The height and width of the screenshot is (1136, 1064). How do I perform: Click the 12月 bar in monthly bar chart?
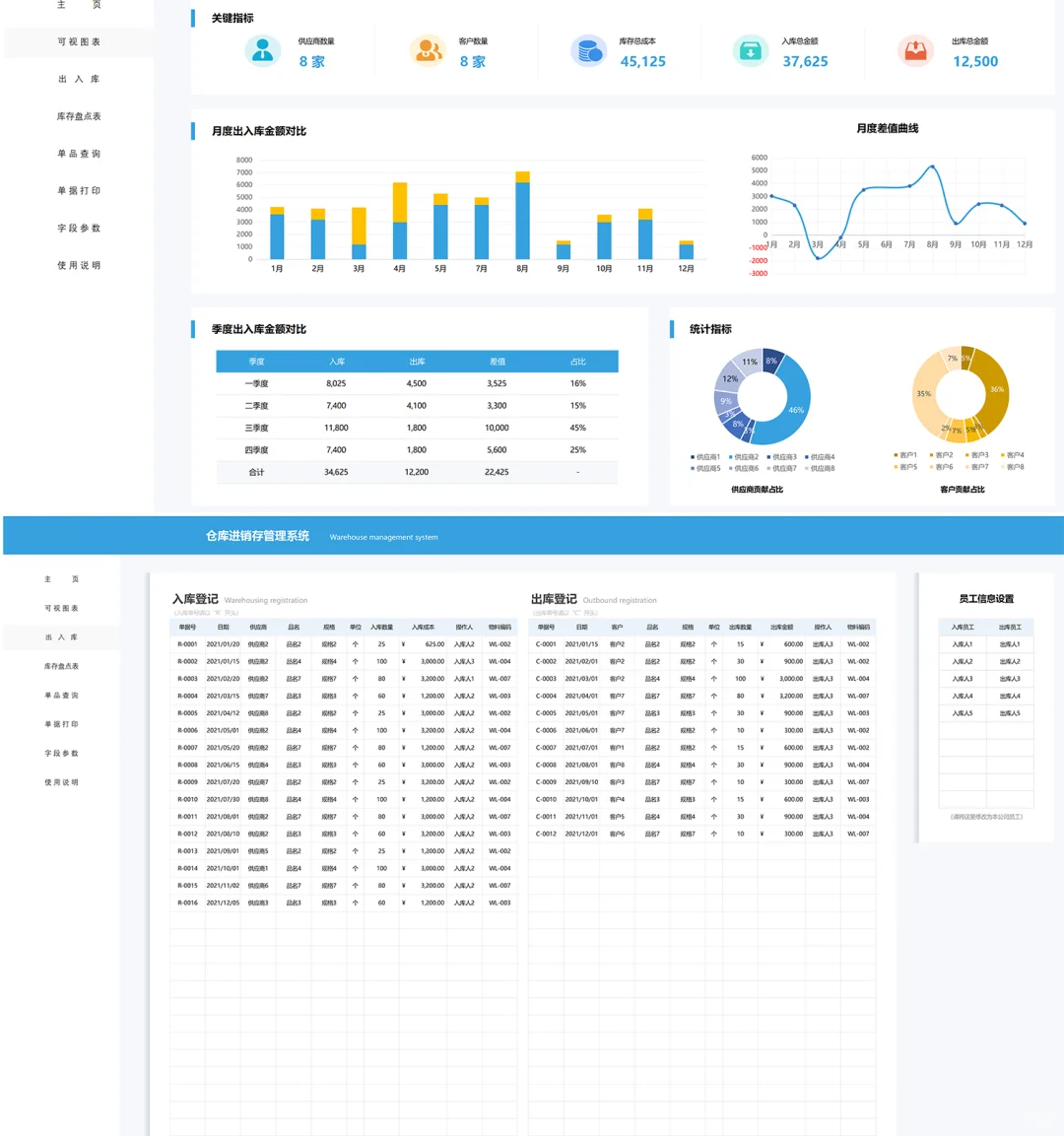[x=686, y=250]
